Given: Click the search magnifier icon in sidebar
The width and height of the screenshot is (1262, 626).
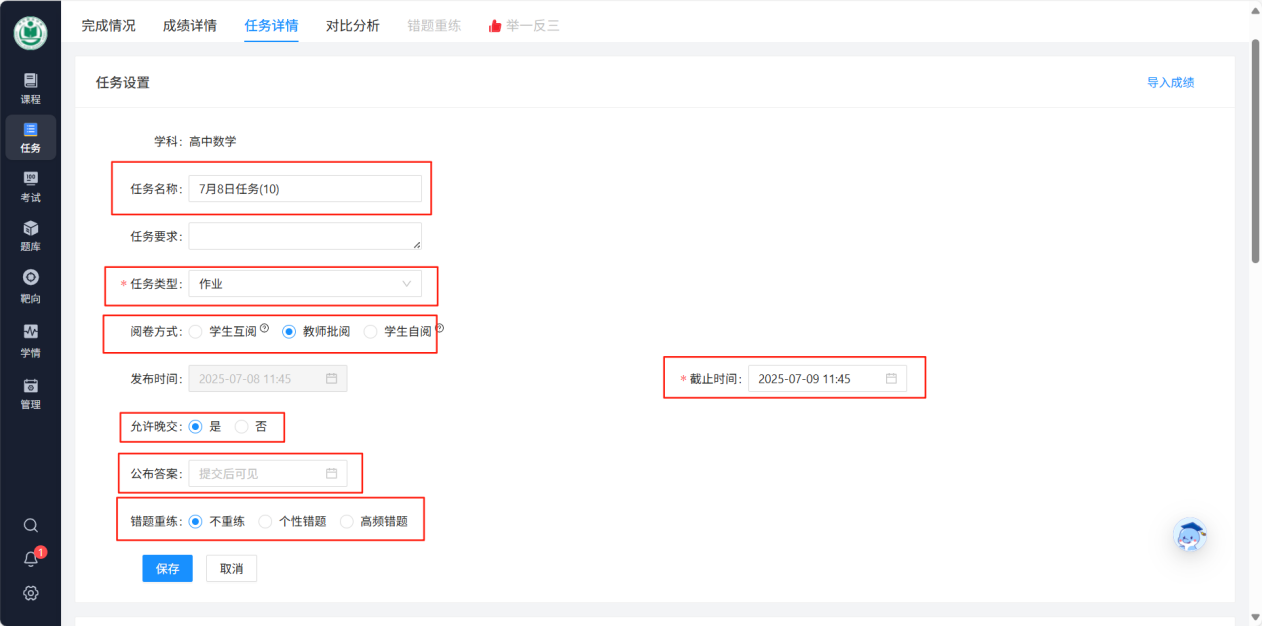Looking at the screenshot, I should 30,525.
